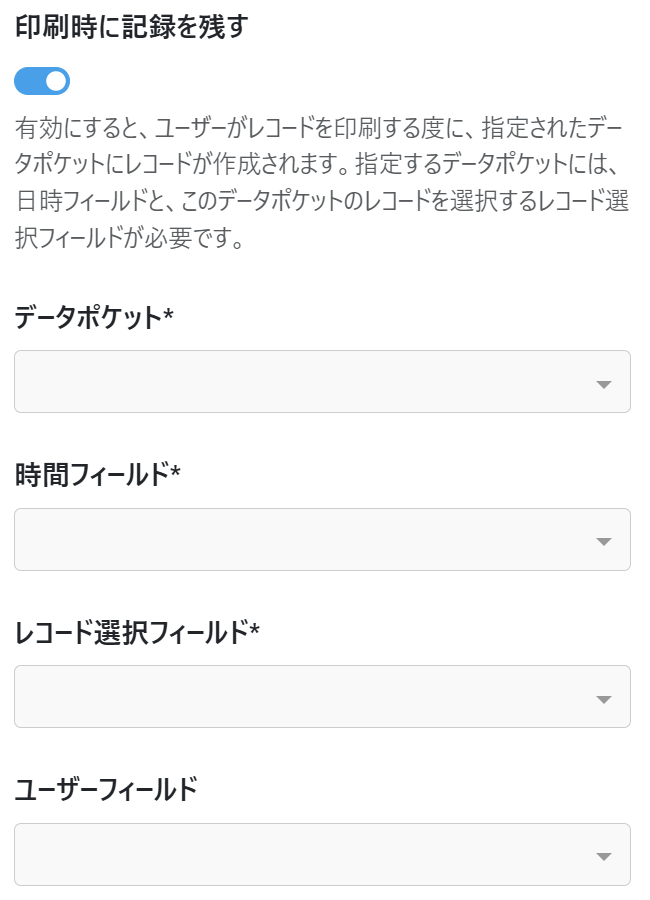Click the レコード選択フィールド dropdown arrow icon
Viewport: 650px width, 900px height.
pos(603,699)
